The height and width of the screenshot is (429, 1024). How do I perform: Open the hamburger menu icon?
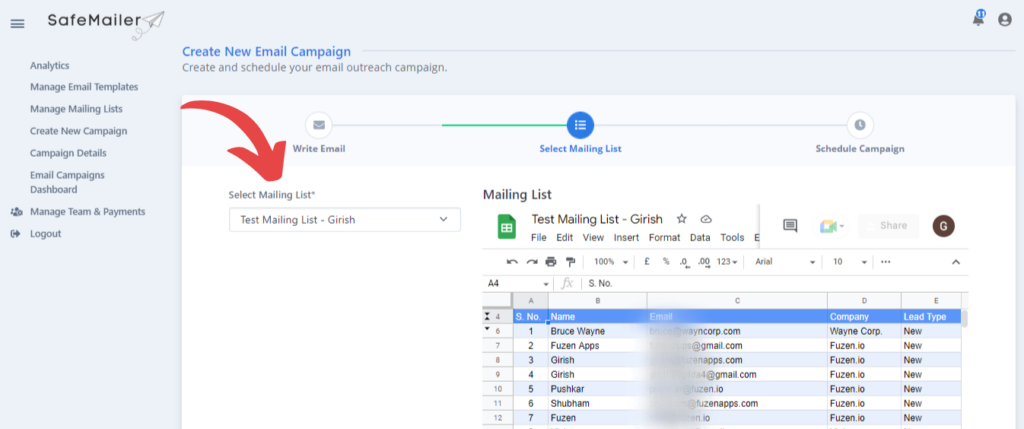(18, 24)
